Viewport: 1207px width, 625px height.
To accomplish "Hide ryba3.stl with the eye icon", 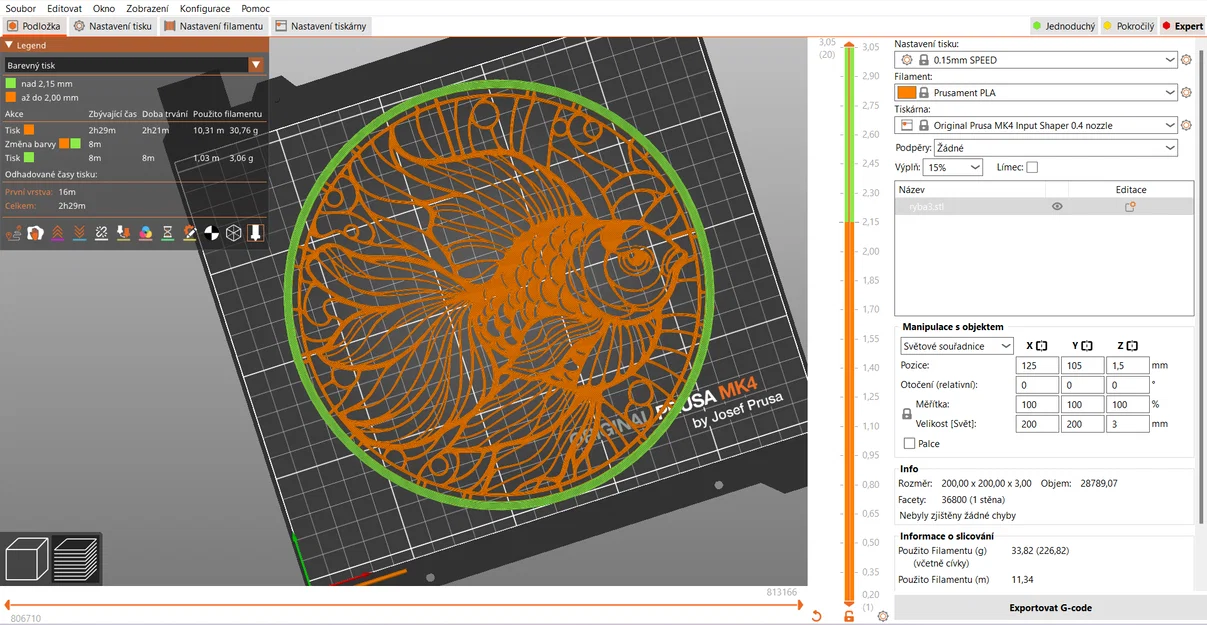I will pyautogui.click(x=1057, y=207).
